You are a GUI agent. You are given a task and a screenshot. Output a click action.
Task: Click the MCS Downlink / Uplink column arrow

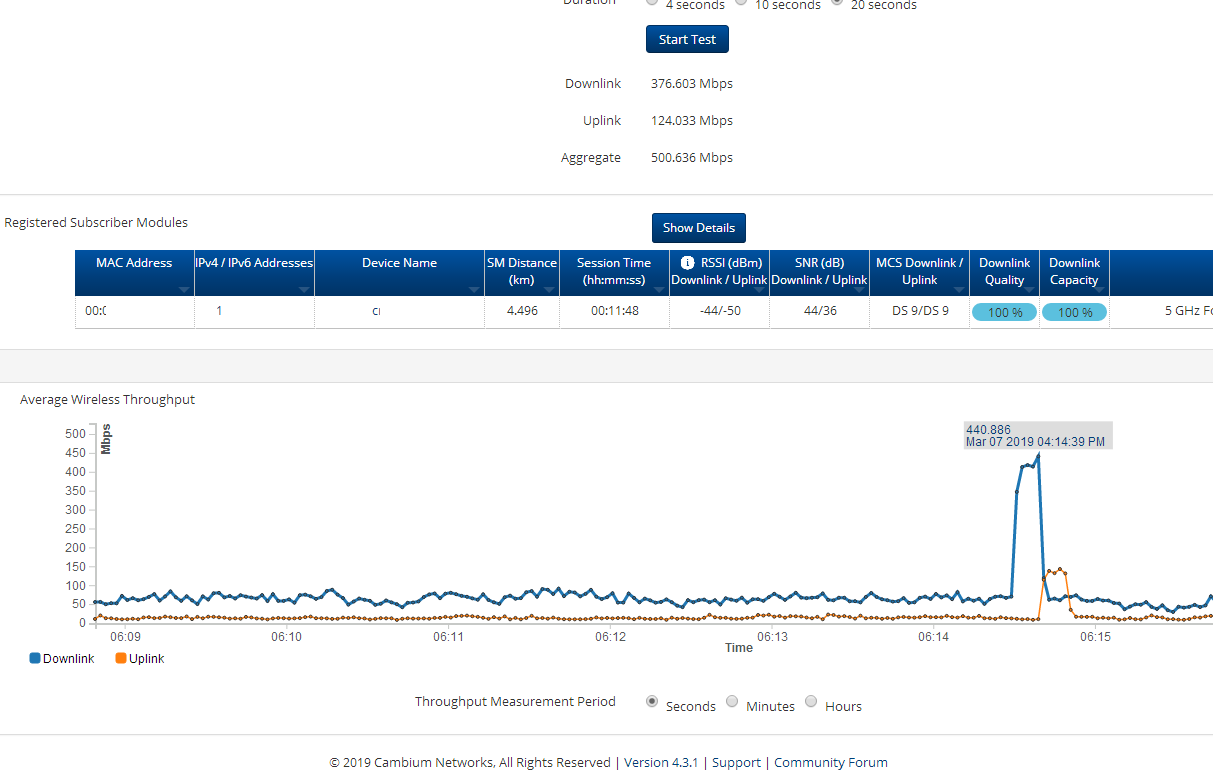958,289
